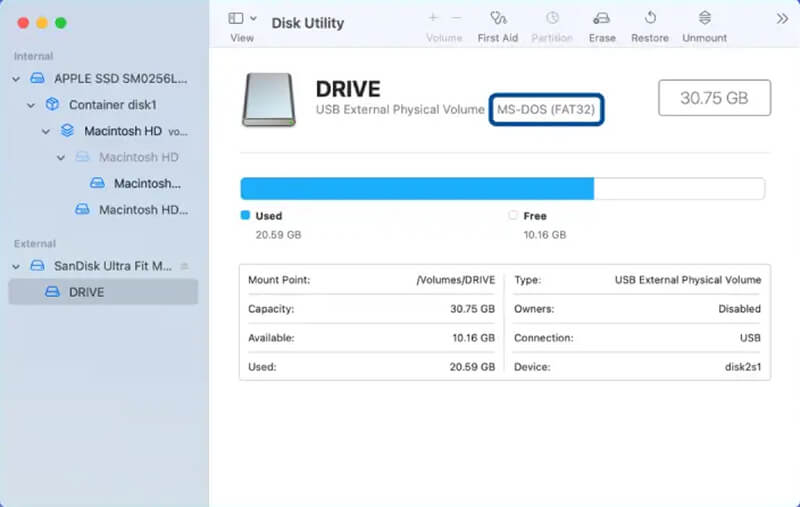
Task: Click the large DRIVE disk image
Action: [269, 99]
